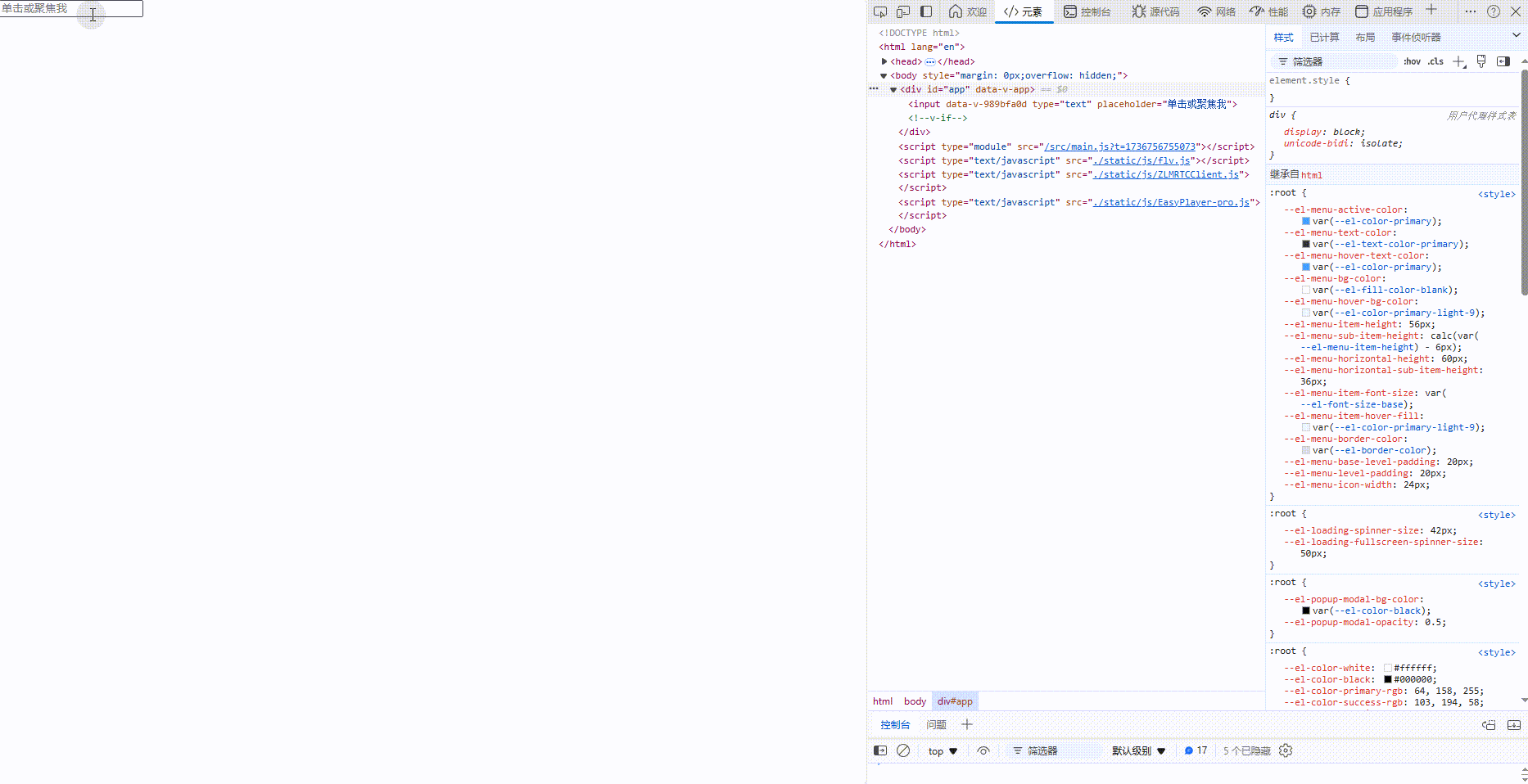Select the <!--v-if--> comment node
This screenshot has height=784, width=1528.
coord(938,118)
